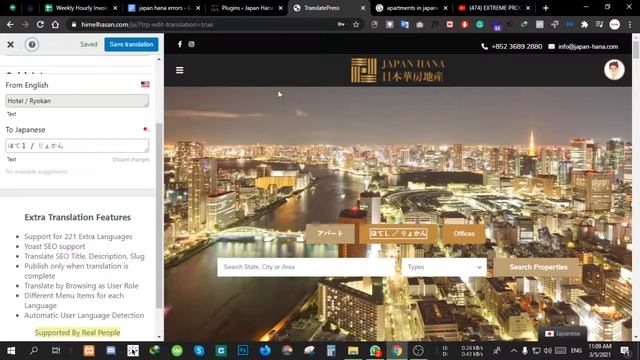Open Skype from the taskbar
This screenshot has width=640, height=360.
click(199, 351)
